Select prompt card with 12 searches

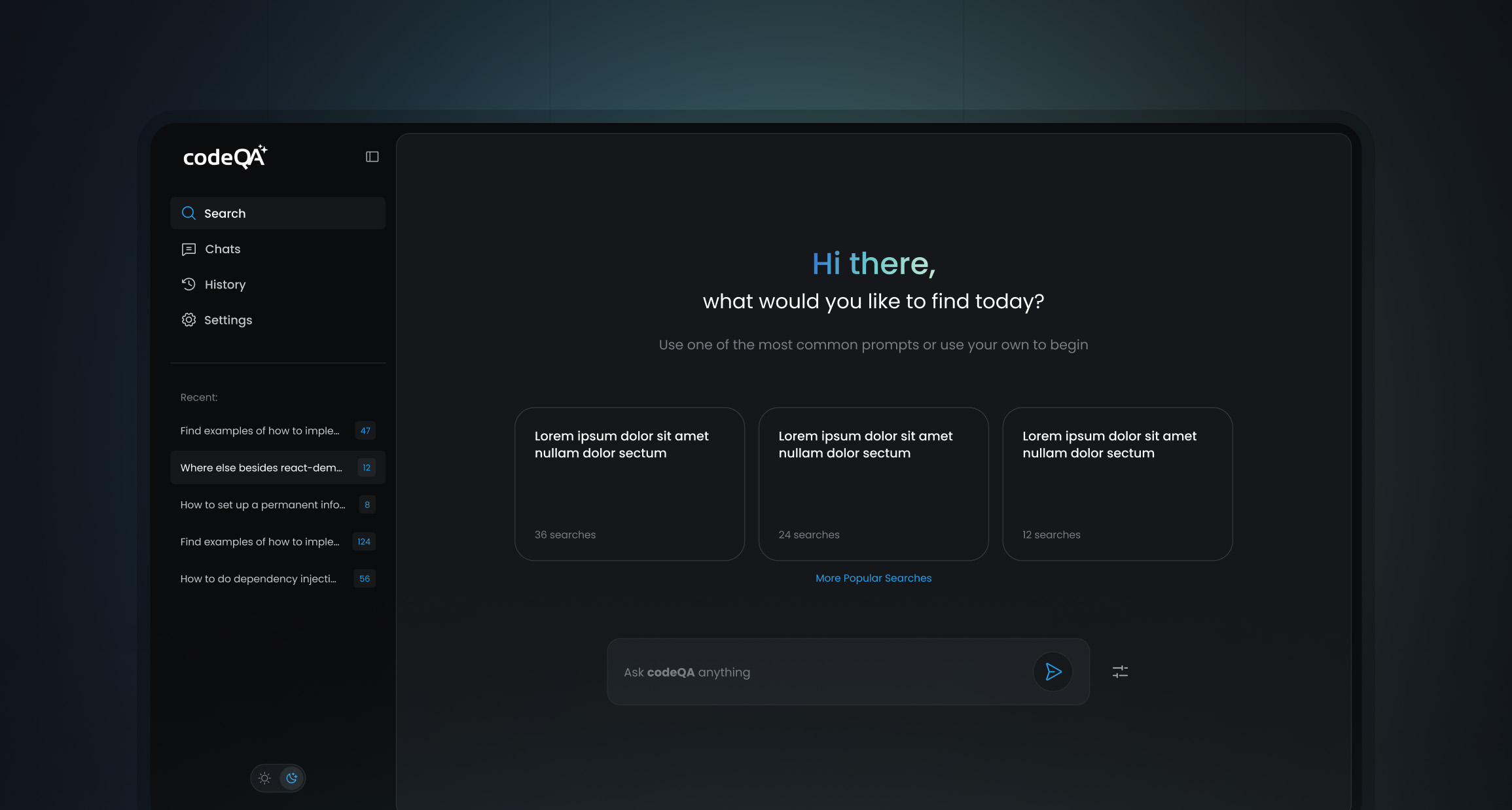pos(1117,484)
